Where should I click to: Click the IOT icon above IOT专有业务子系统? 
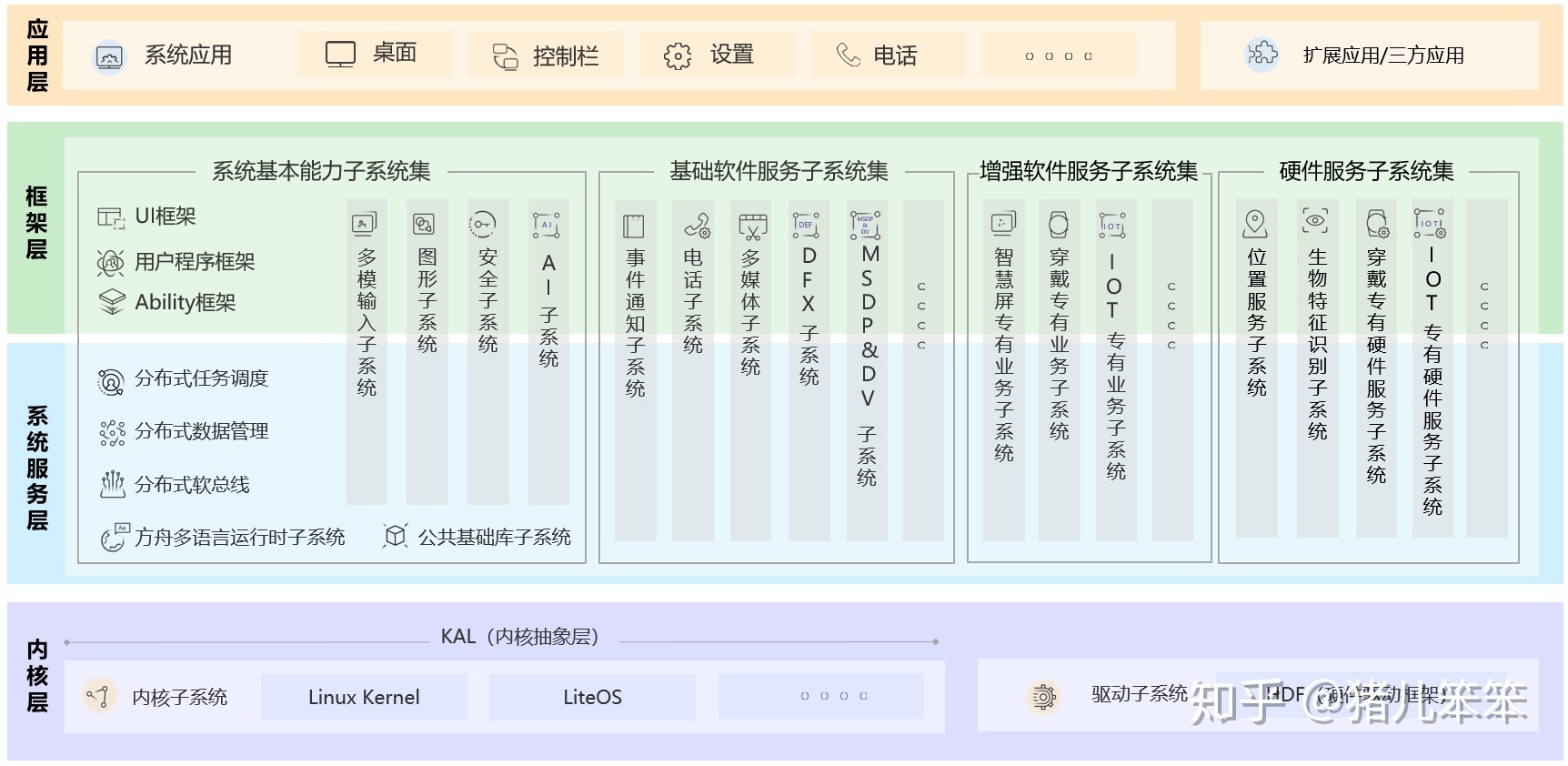(1112, 226)
